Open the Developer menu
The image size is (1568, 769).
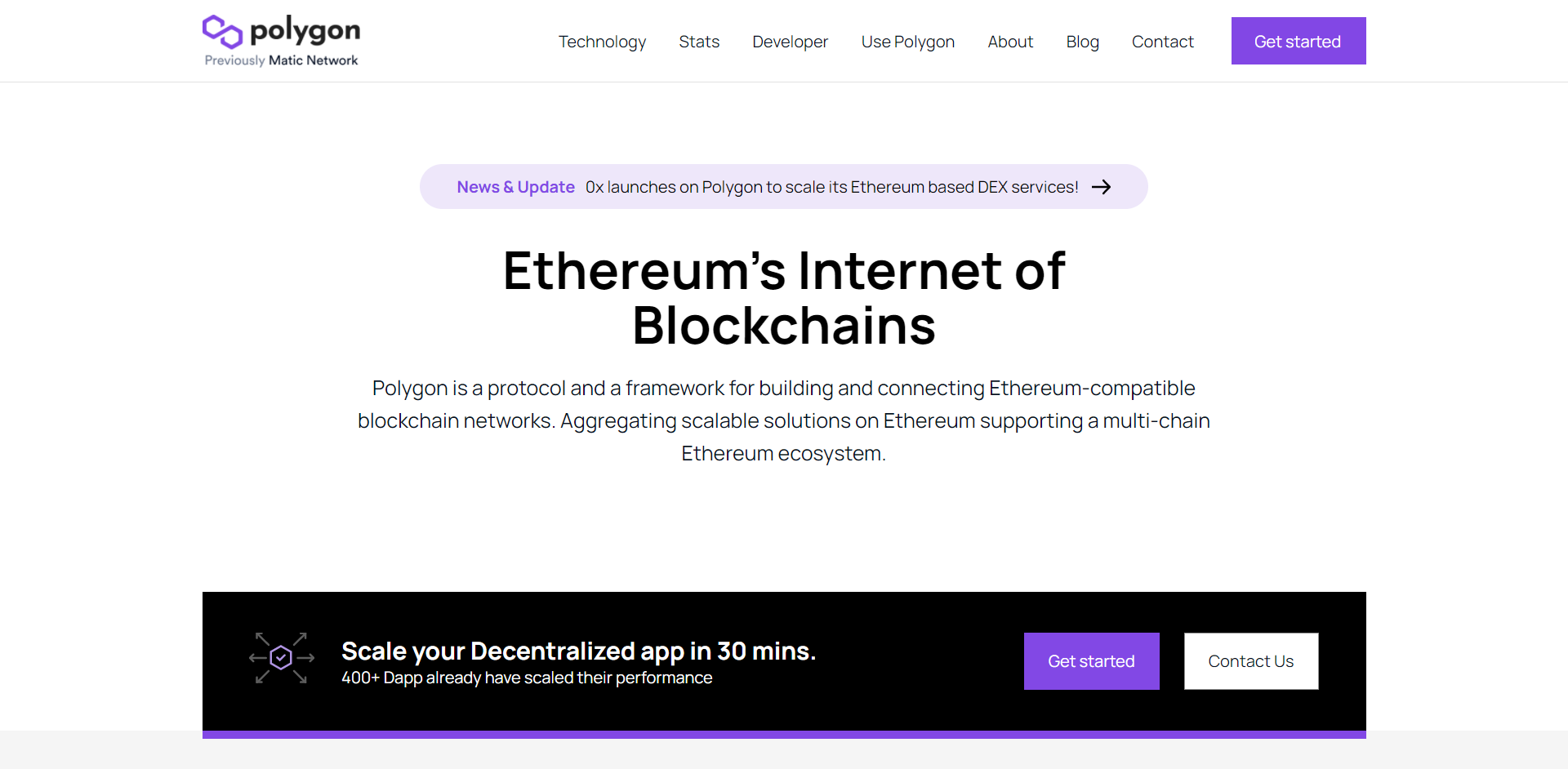790,42
